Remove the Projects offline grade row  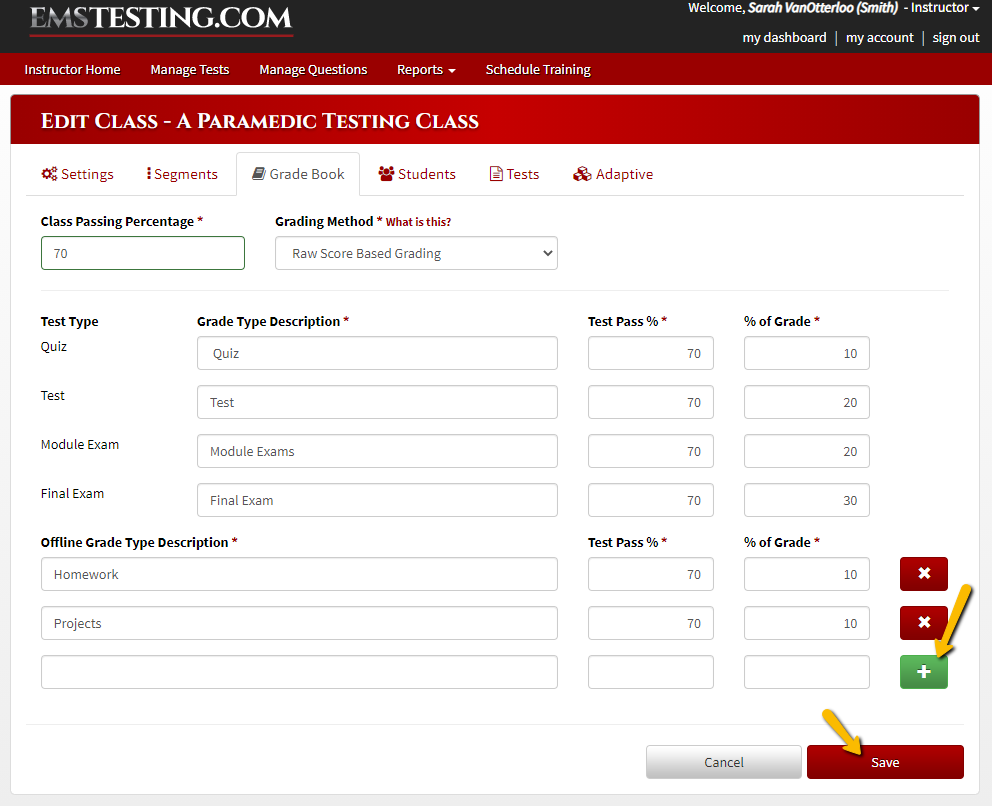pyautogui.click(x=923, y=623)
